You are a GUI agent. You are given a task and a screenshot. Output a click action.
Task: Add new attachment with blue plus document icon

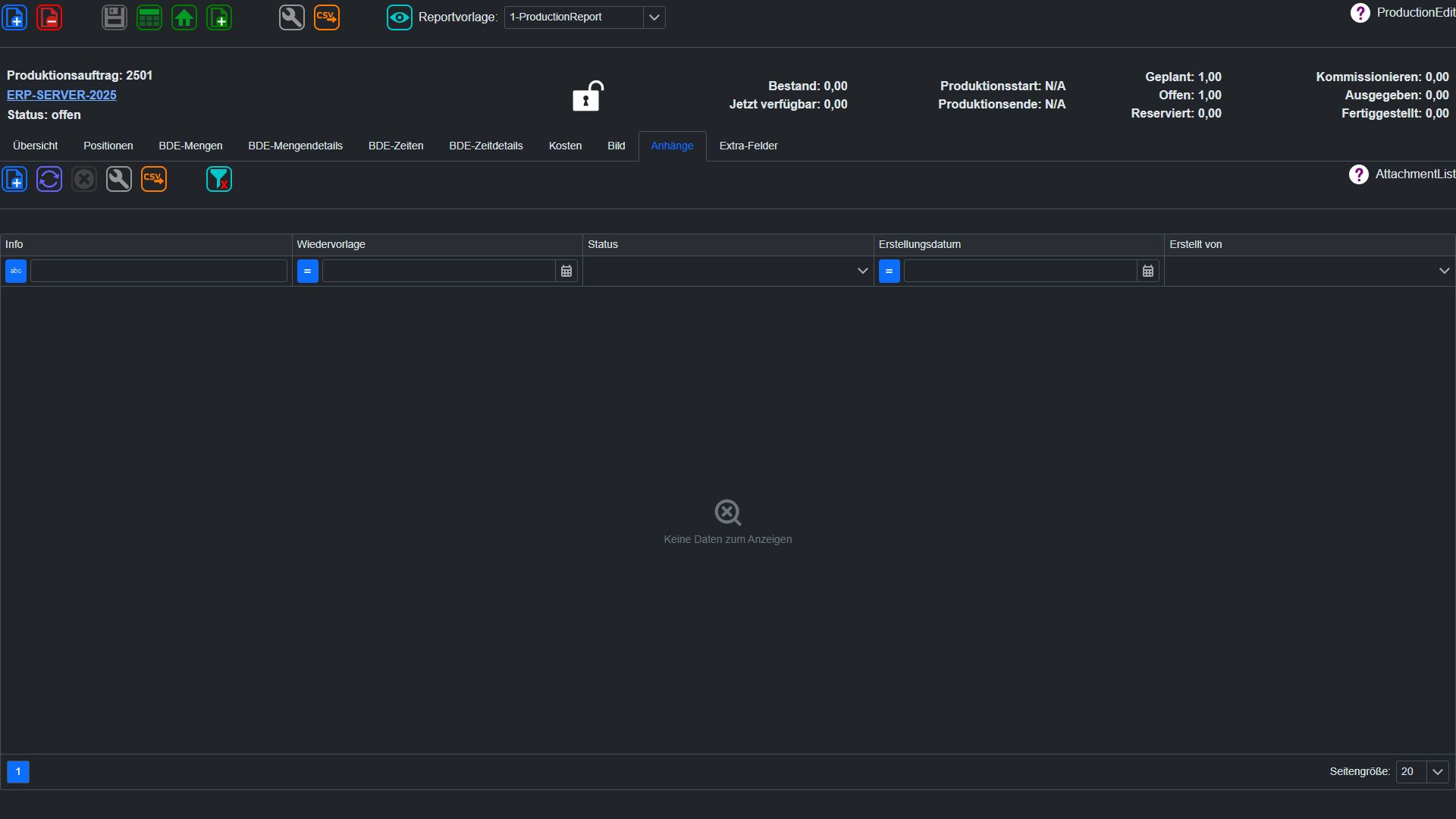tap(14, 180)
